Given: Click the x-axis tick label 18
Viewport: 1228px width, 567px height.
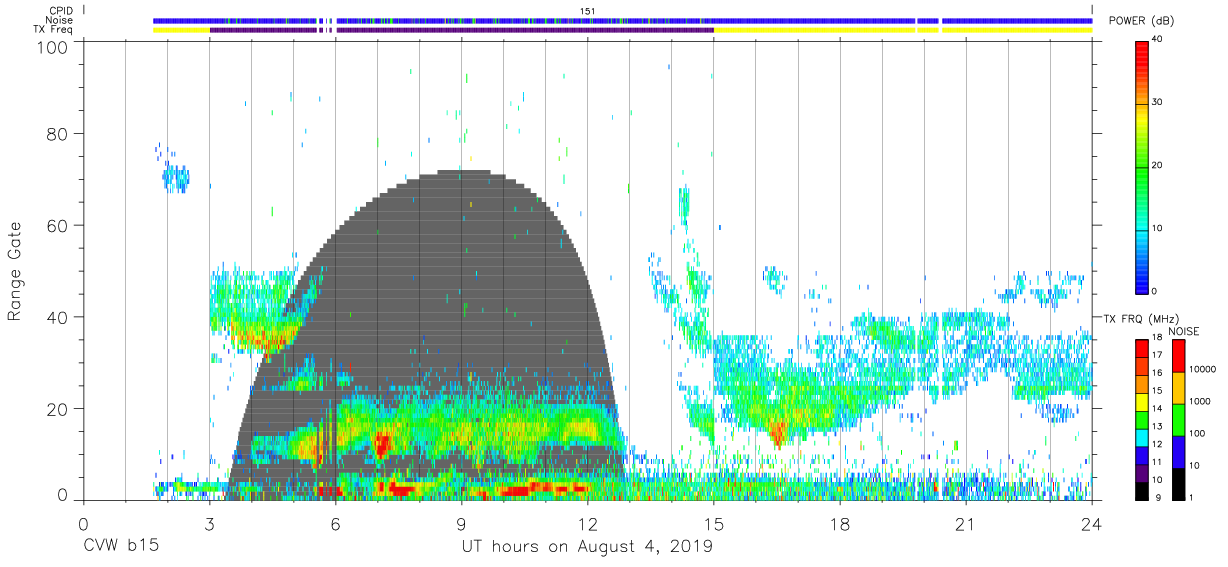Looking at the screenshot, I should 839,523.
